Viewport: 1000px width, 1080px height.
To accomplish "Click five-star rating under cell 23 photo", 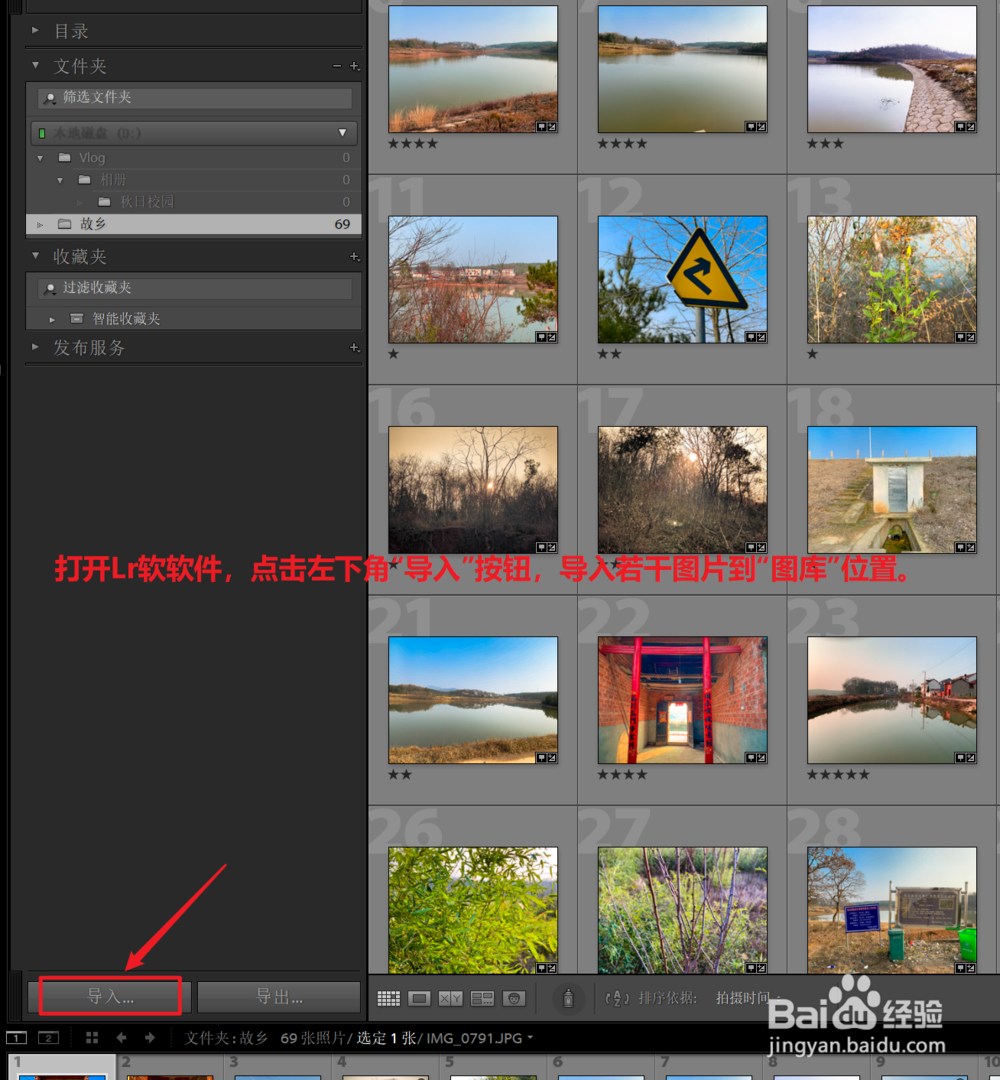I will [838, 775].
